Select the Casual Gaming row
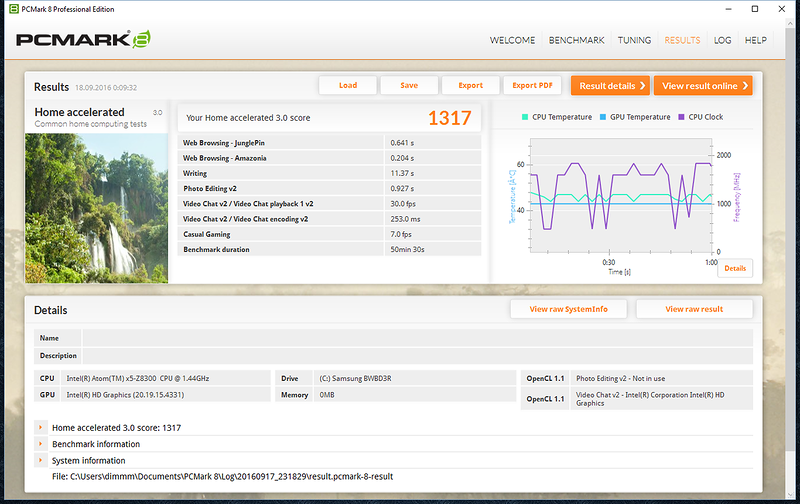The width and height of the screenshot is (800, 504). (x=329, y=234)
